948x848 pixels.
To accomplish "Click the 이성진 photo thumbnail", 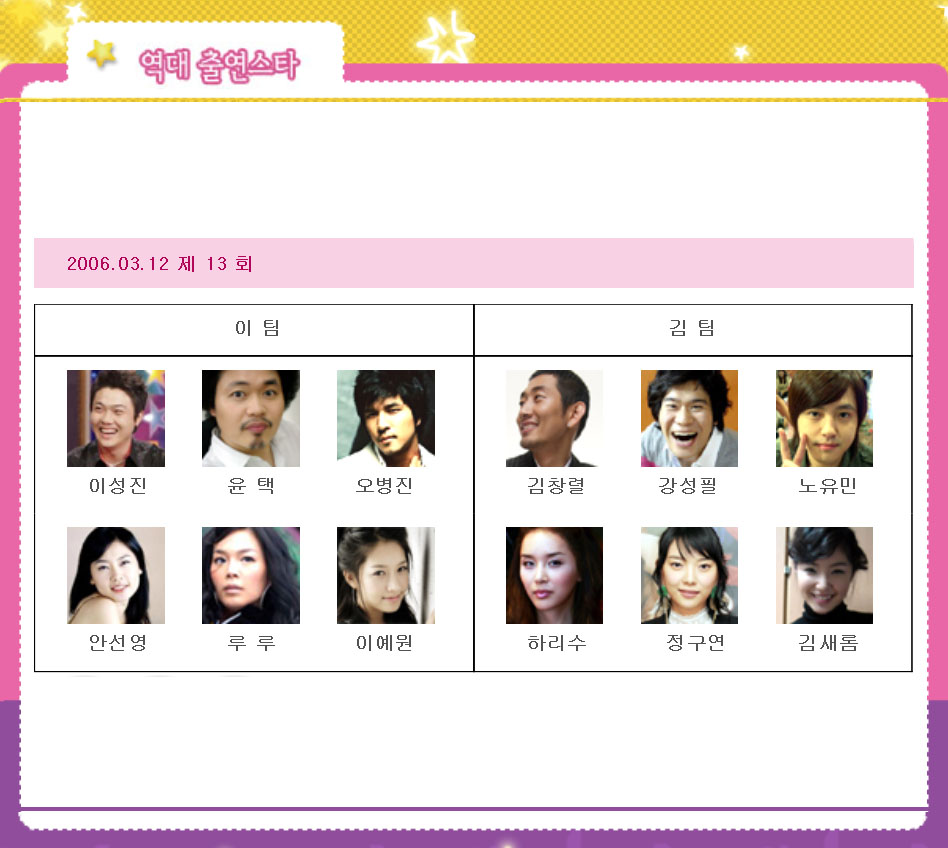I will 115,418.
